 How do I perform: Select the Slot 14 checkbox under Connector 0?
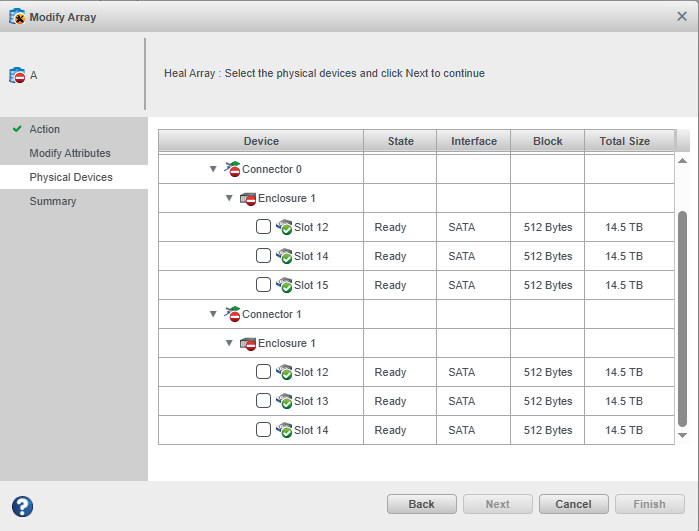[263, 256]
